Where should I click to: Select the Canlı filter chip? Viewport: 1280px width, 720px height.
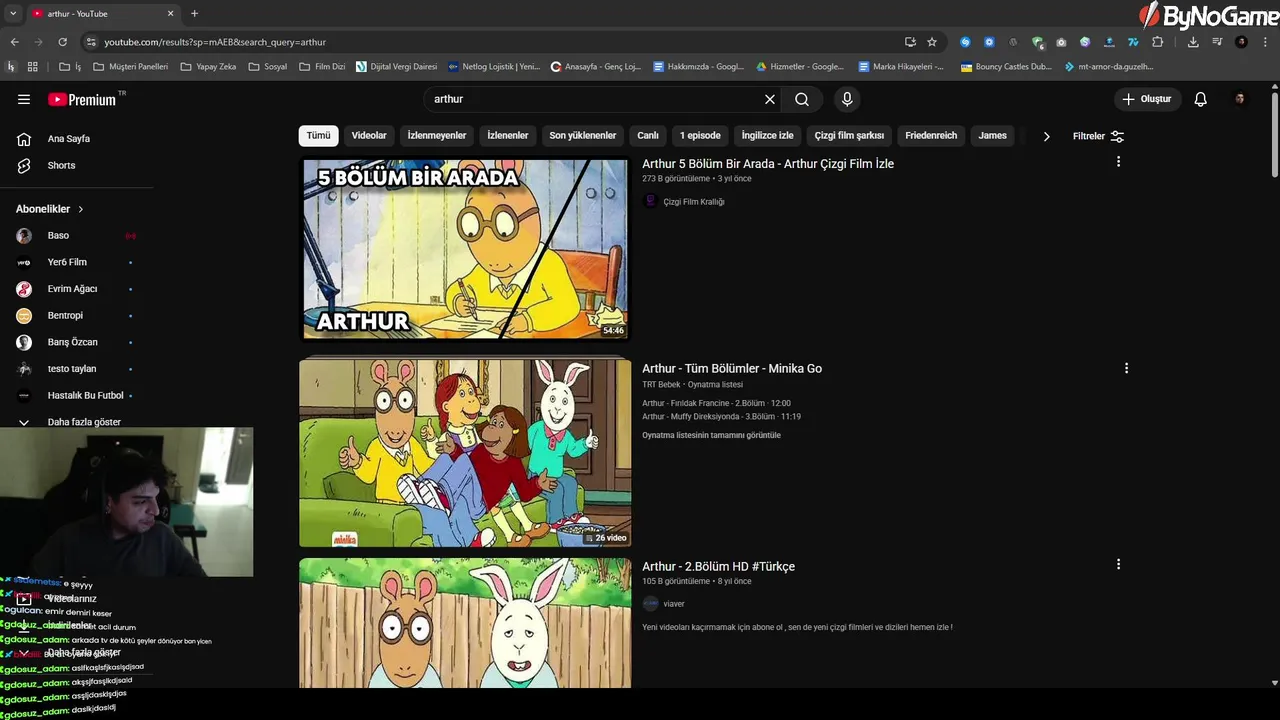point(648,136)
